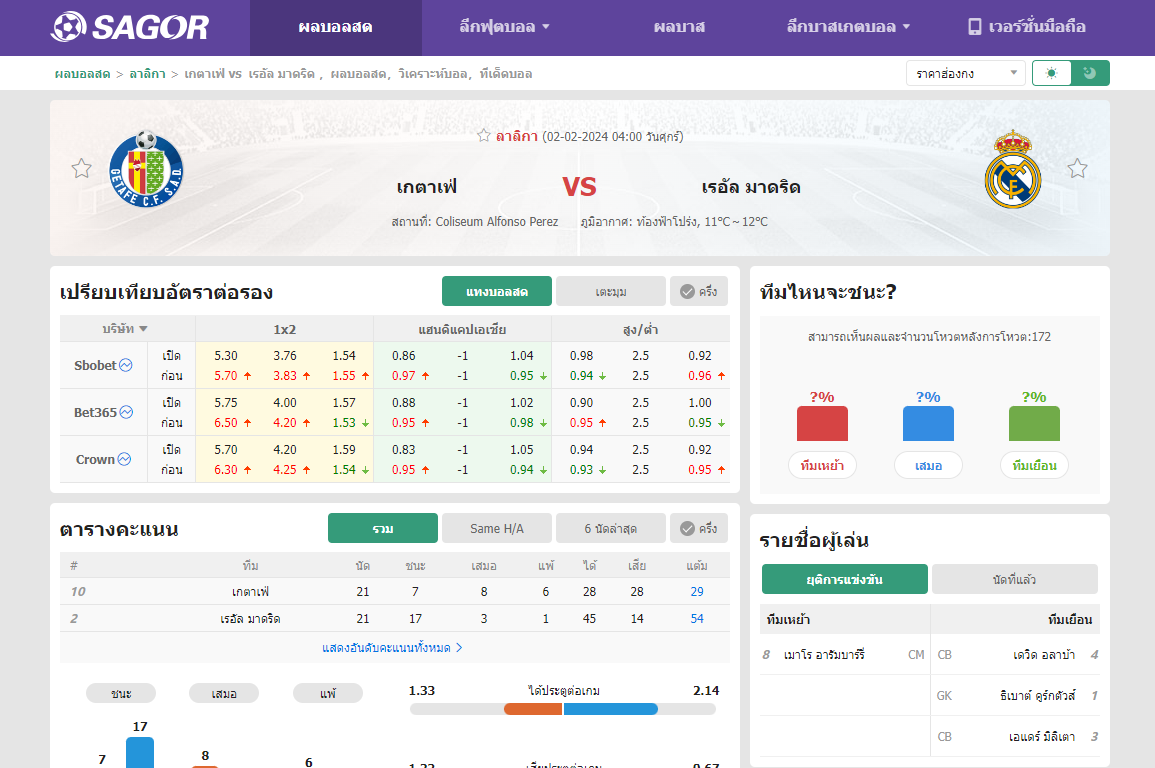
Task: Sort by company dropdown arrow
Action: (144, 329)
